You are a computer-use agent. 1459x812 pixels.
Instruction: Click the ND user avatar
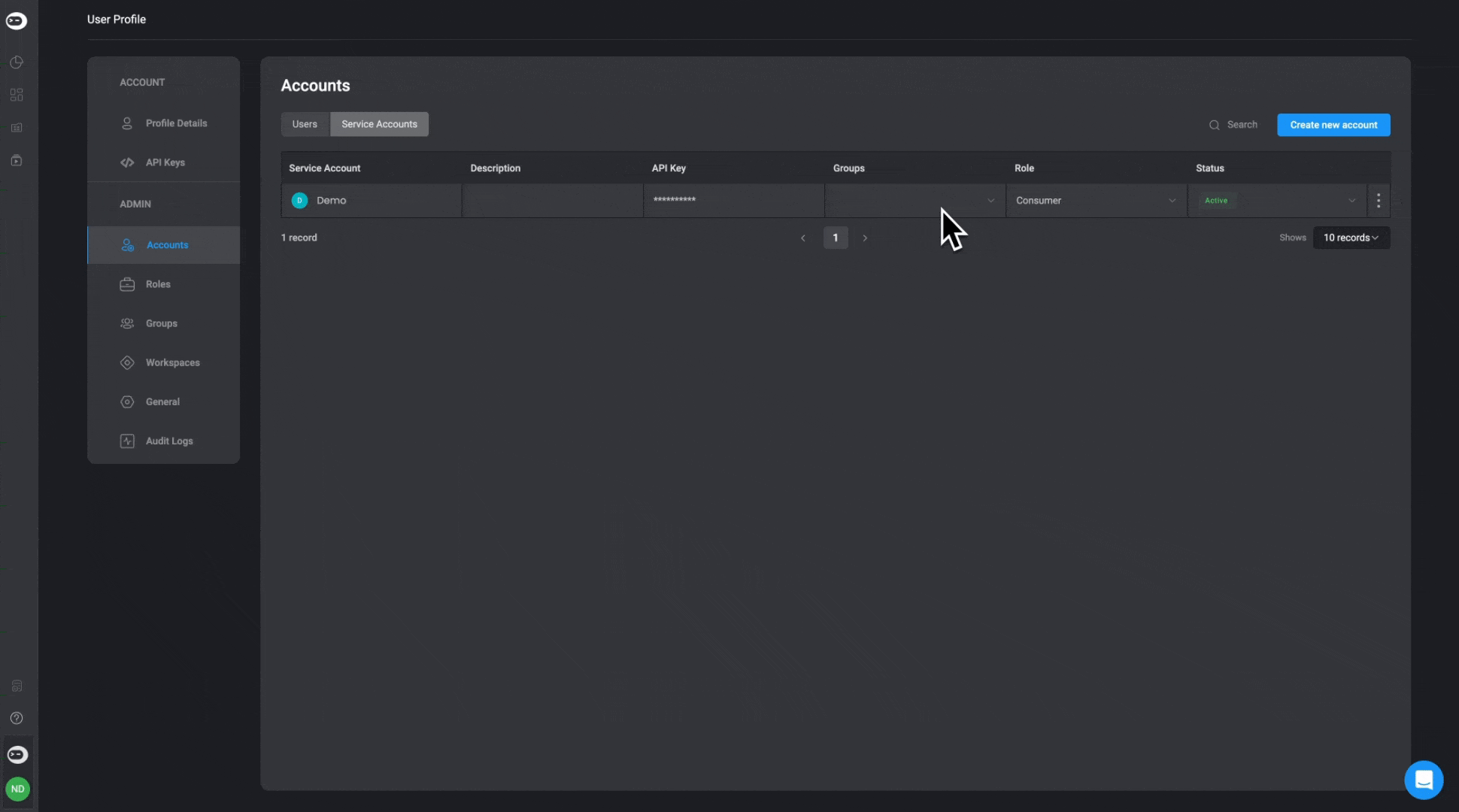coord(17,789)
